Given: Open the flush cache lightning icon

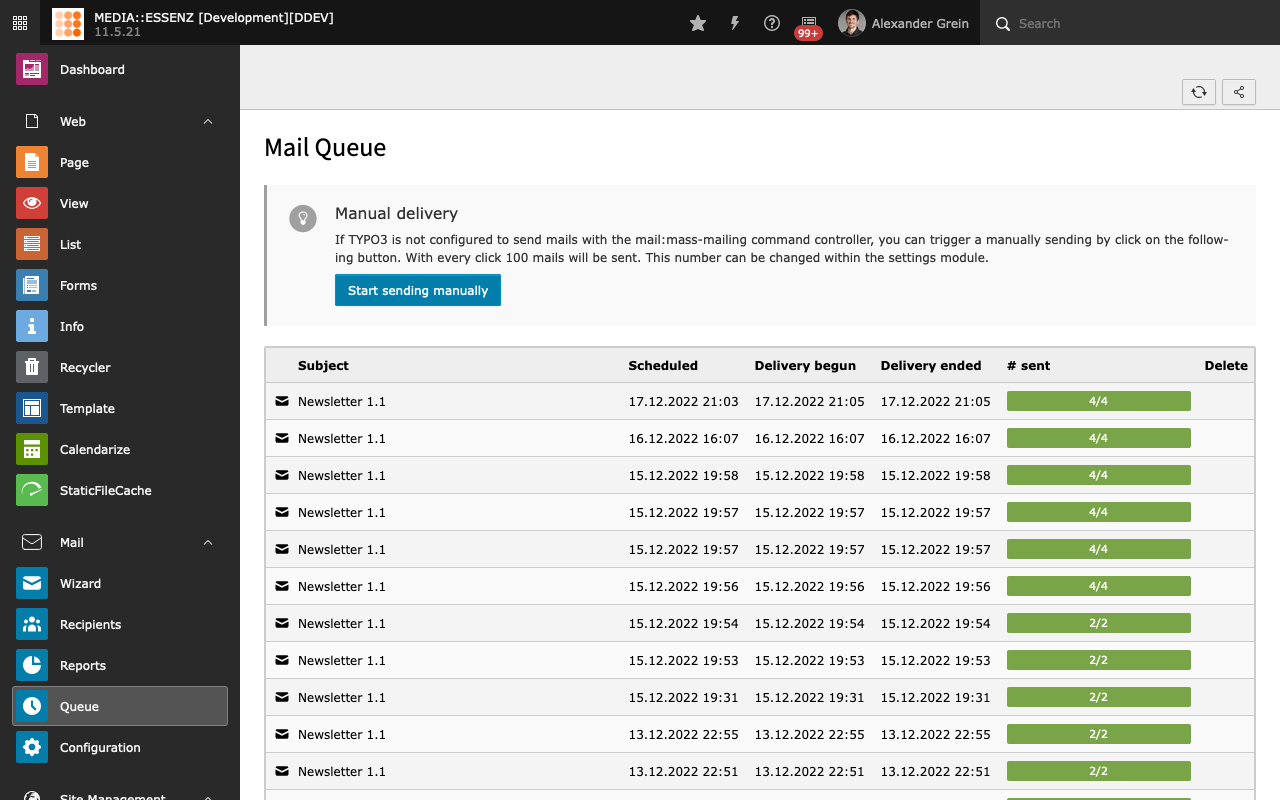Looking at the screenshot, I should tap(735, 23).
